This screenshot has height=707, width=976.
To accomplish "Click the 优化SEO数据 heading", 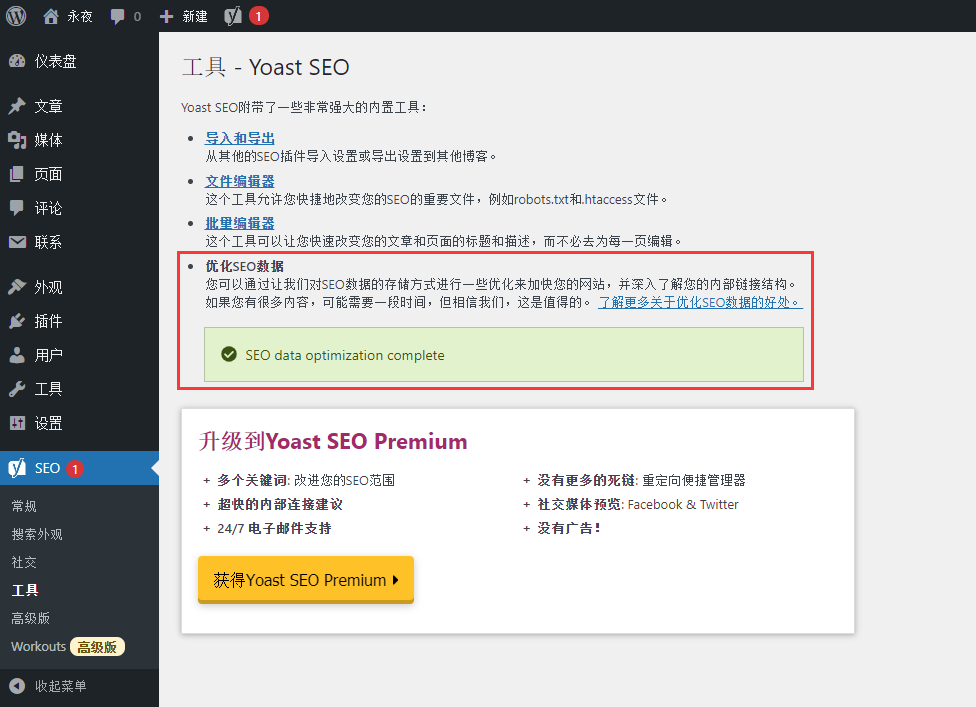I will click(x=245, y=266).
